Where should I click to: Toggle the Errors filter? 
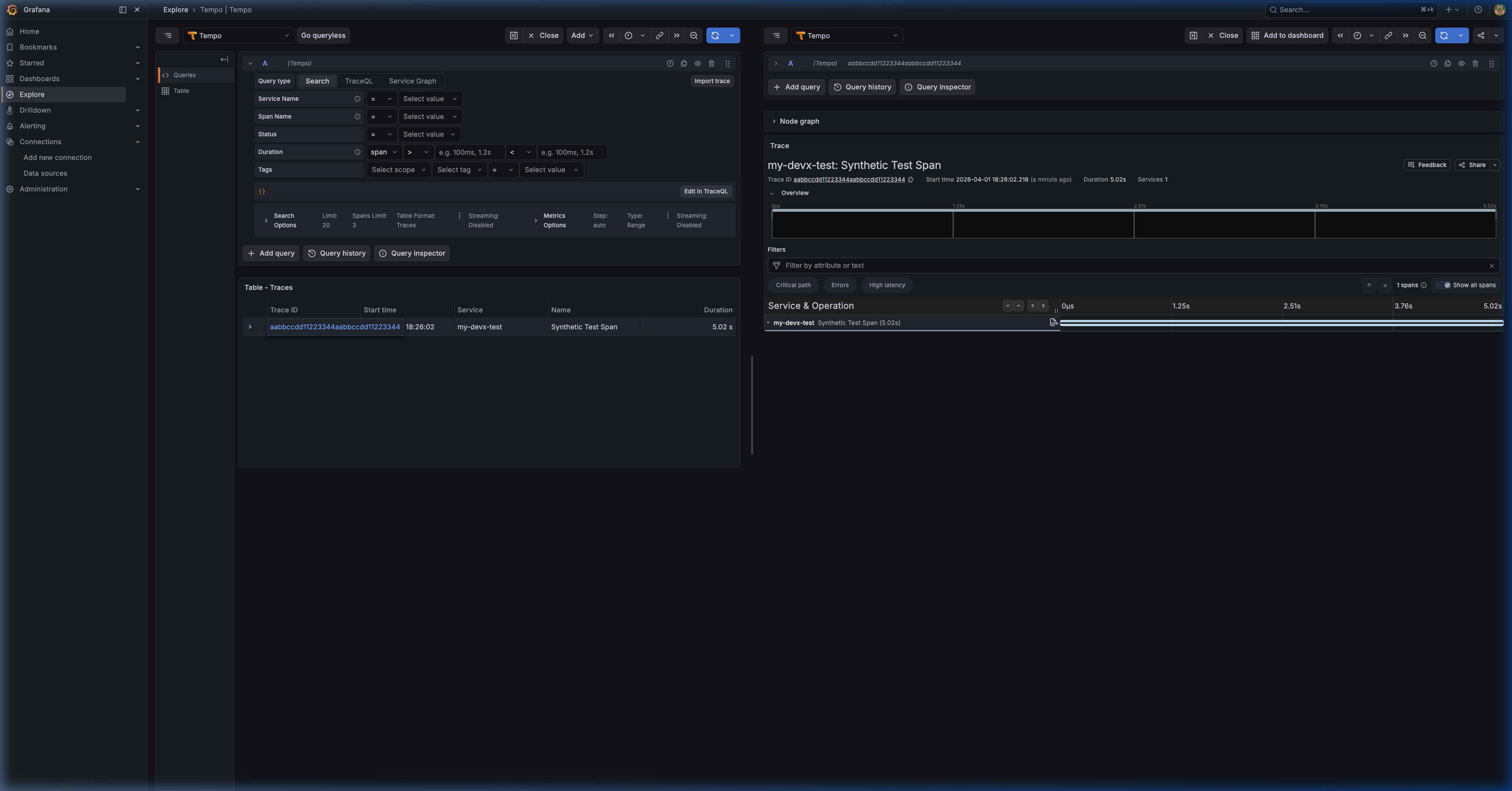tap(840, 285)
